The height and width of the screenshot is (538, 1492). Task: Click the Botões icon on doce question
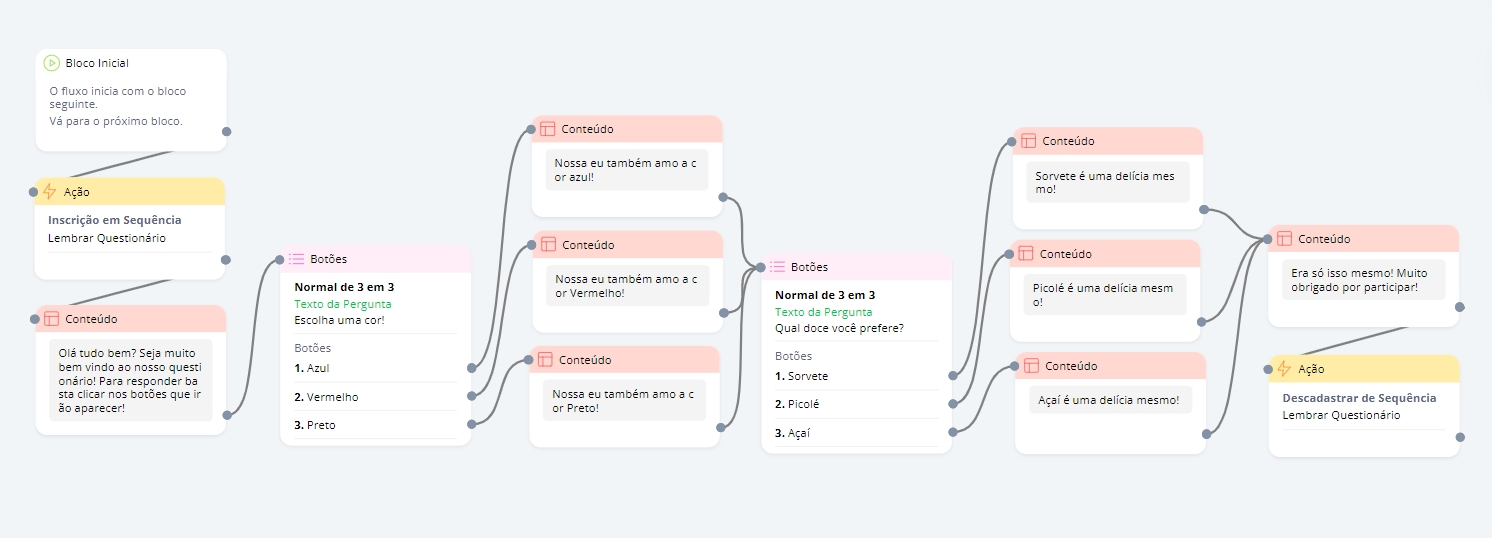[777, 267]
